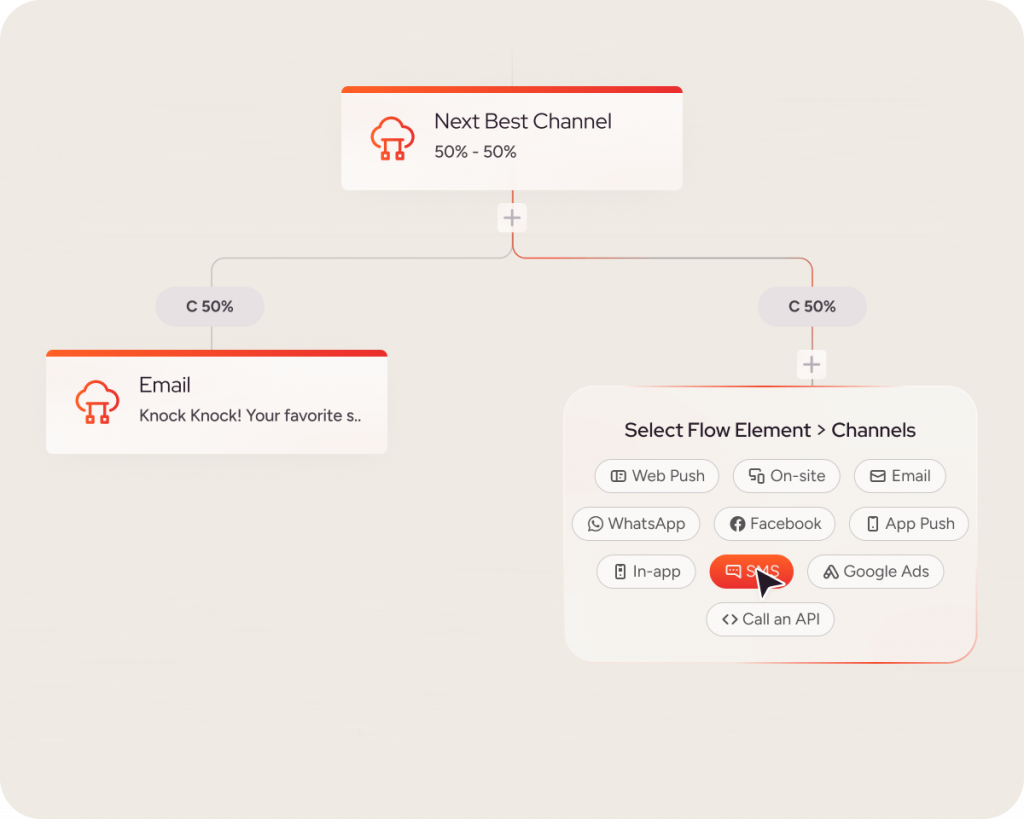Open the Next Best Channel cloud icon

(x=393, y=137)
